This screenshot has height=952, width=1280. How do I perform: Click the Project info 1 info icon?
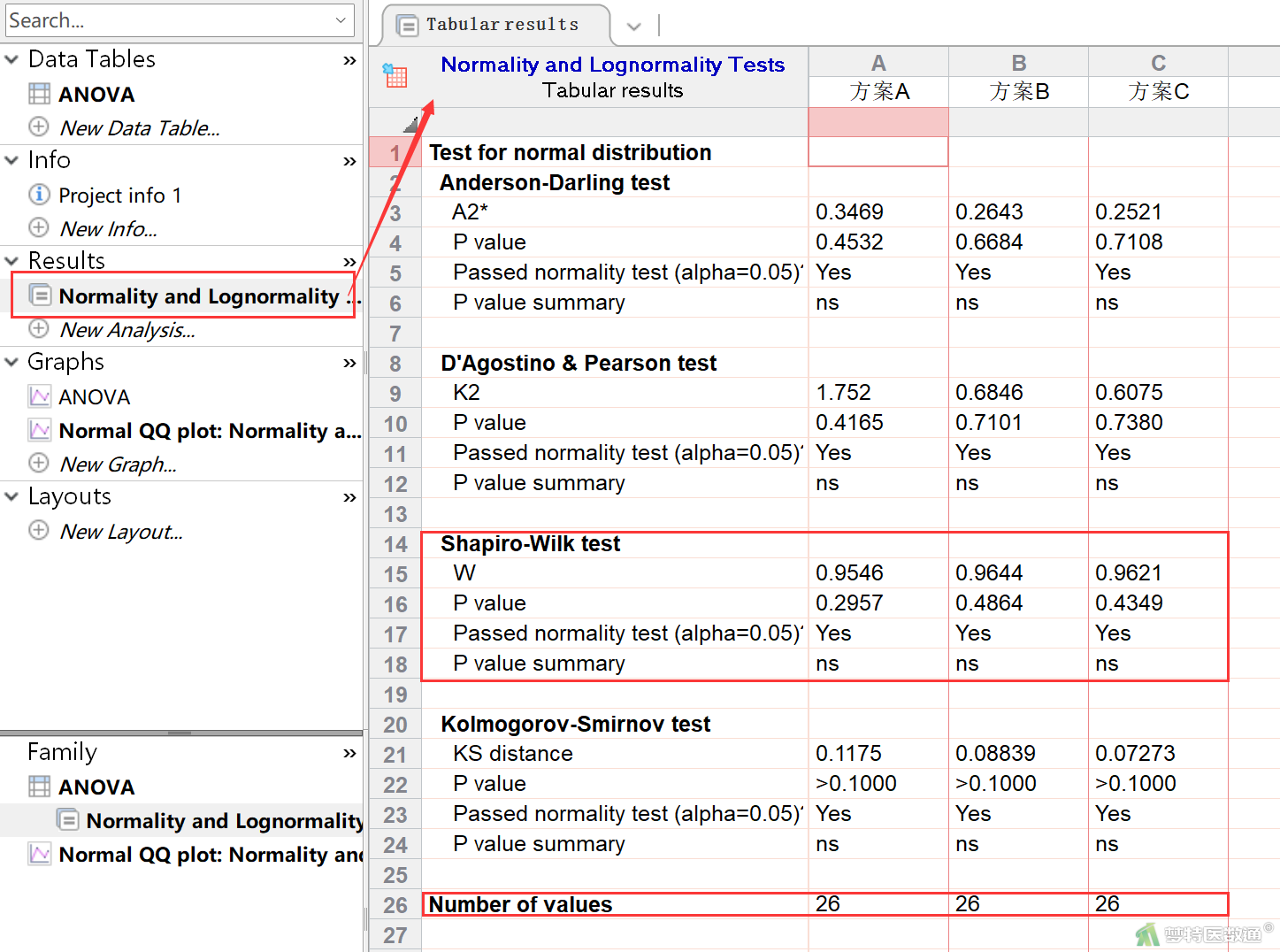point(39,194)
